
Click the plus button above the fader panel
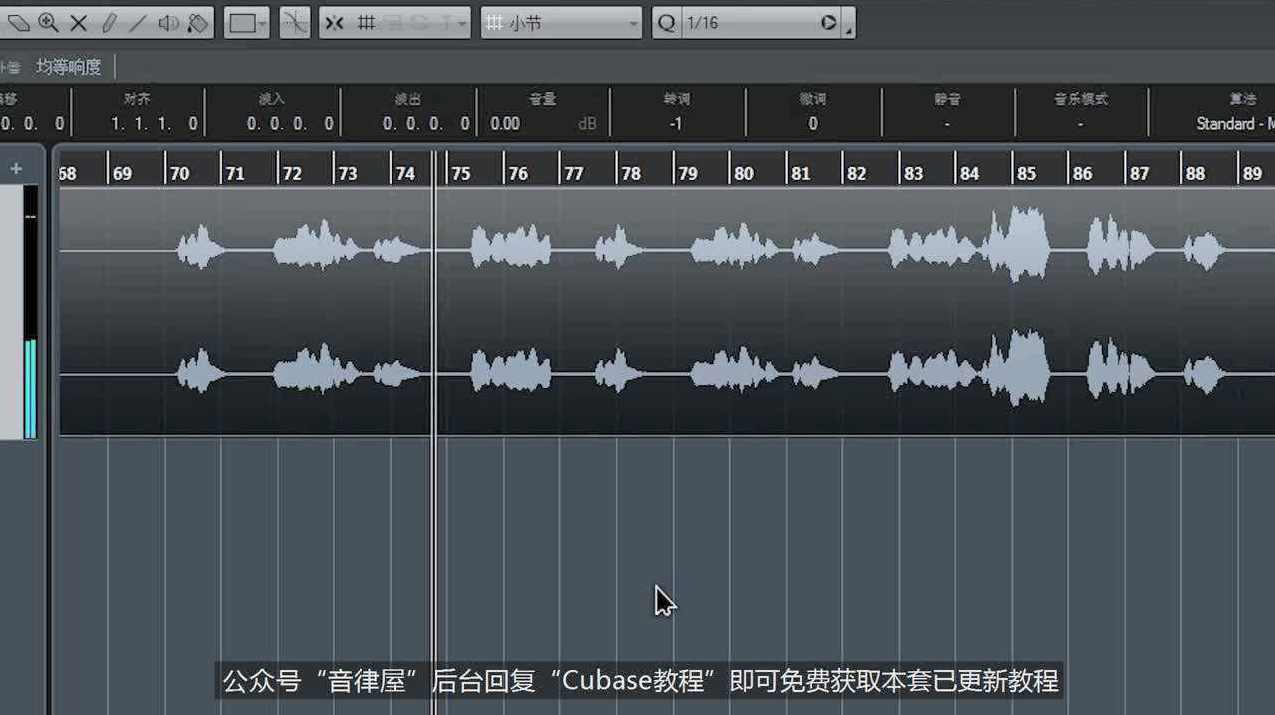pos(15,168)
